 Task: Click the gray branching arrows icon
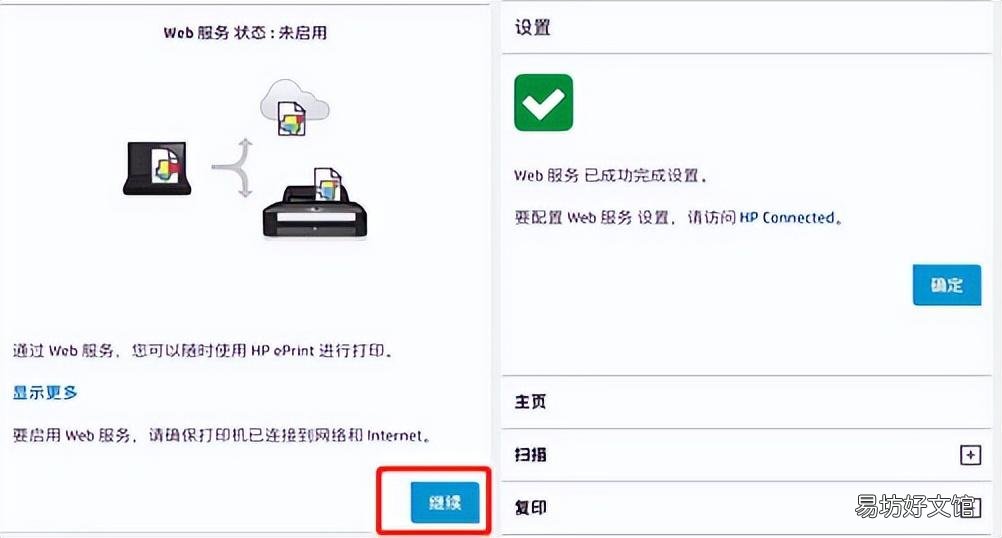pos(233,168)
